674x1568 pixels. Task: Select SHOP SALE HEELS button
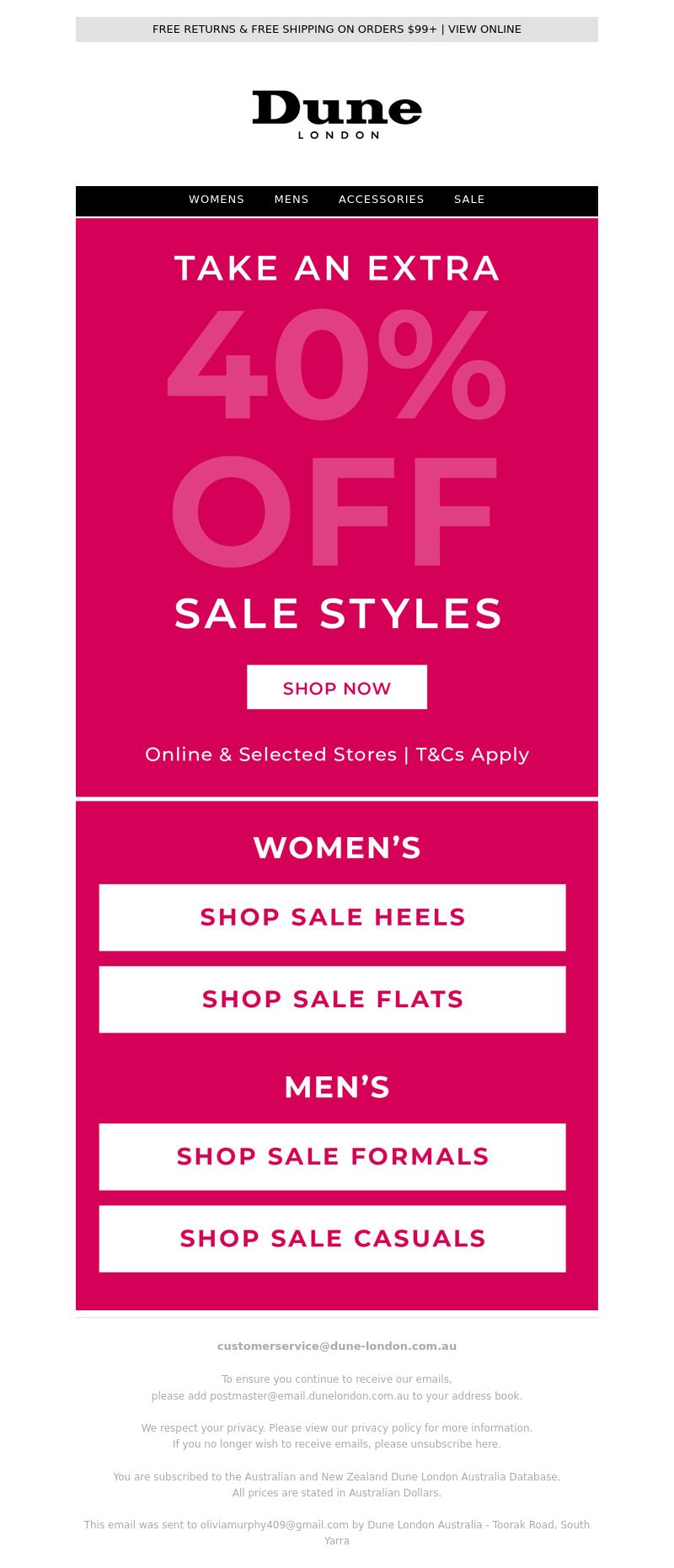[333, 917]
